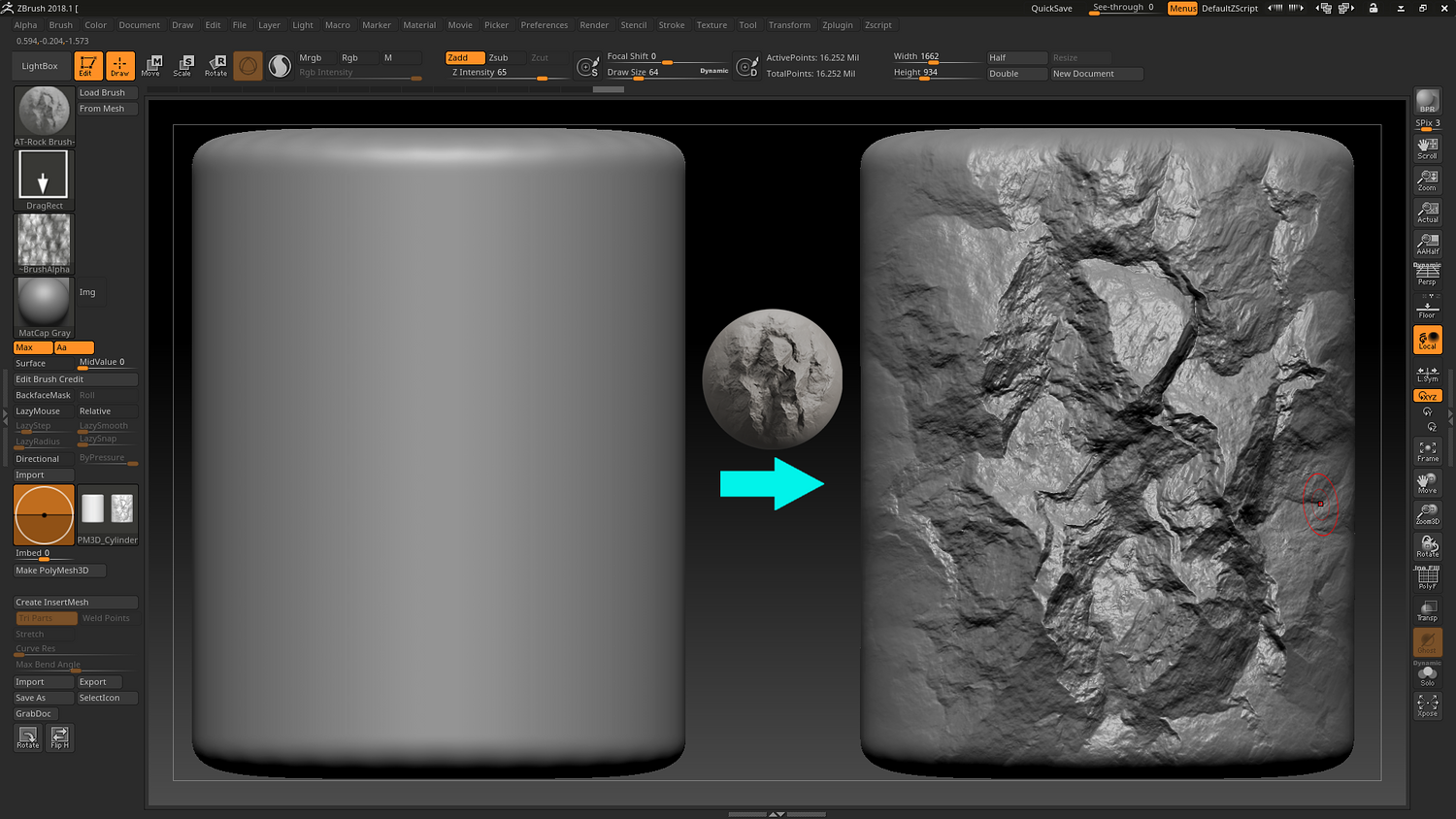The image size is (1456, 819).
Task: Select the Scale transform tool
Action: point(182,65)
